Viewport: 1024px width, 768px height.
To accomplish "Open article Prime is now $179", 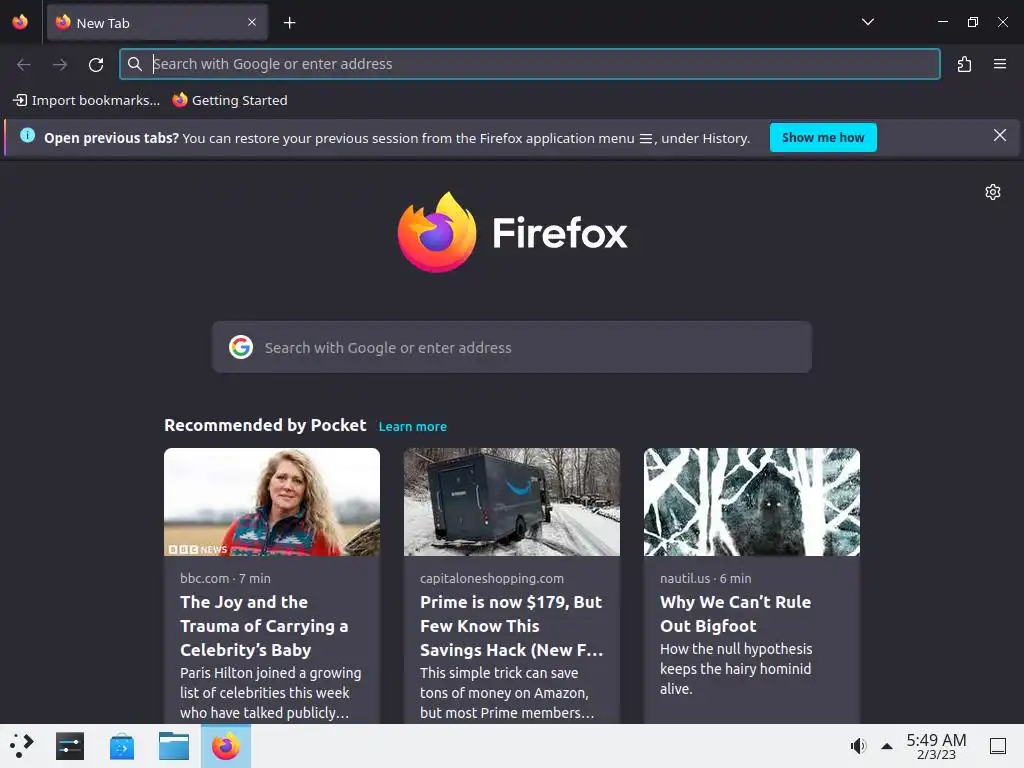I will pyautogui.click(x=511, y=626).
